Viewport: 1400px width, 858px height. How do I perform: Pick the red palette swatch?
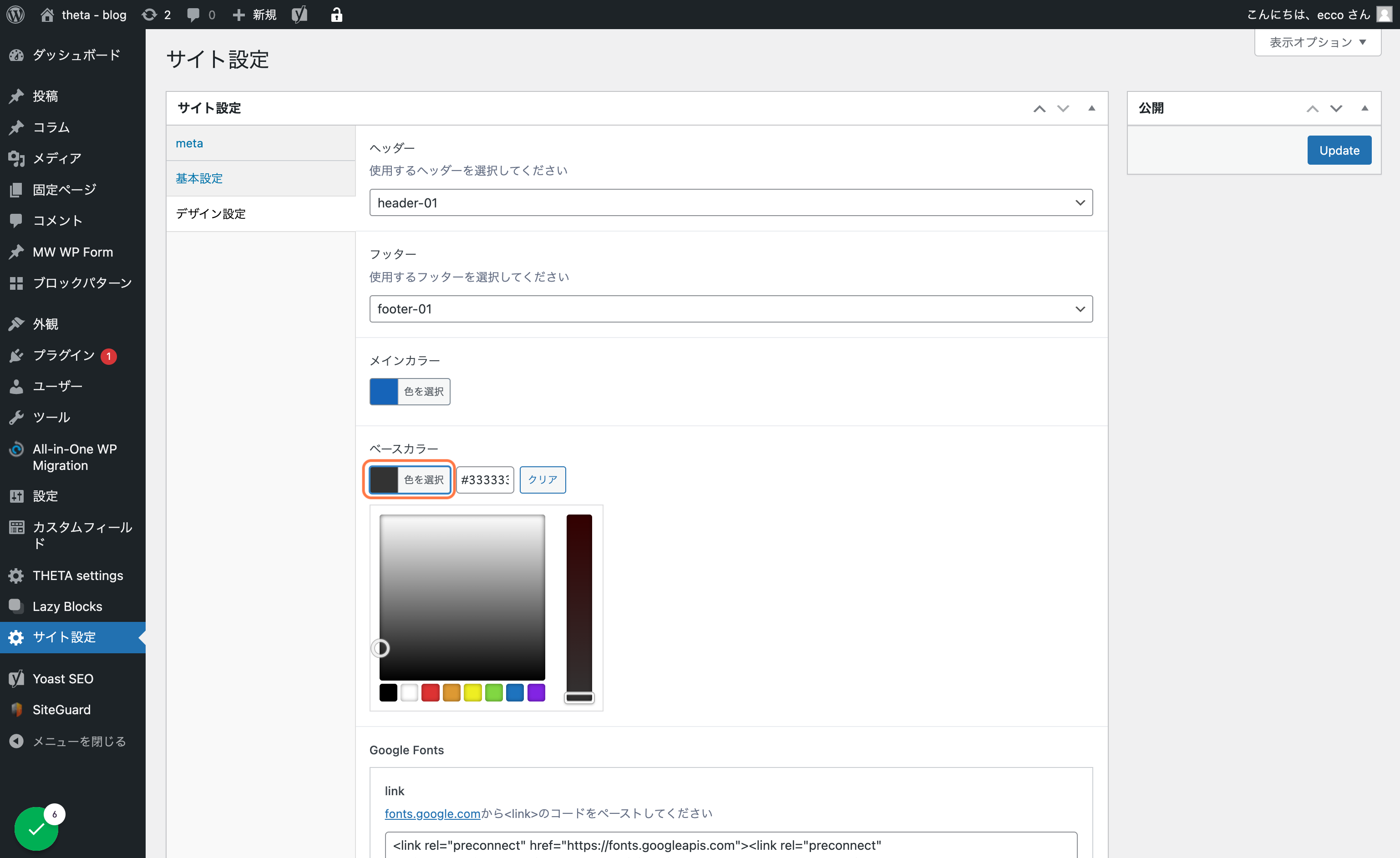[430, 693]
